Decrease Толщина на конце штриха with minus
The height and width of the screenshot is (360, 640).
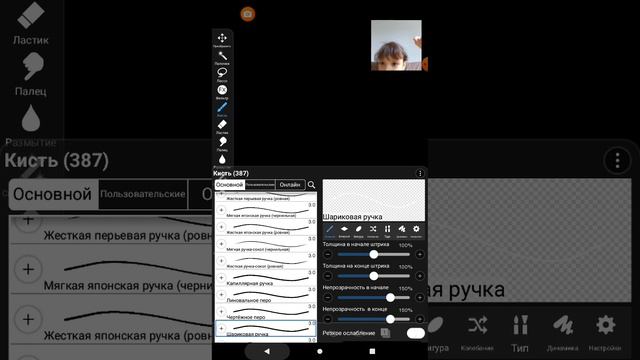tap(327, 276)
